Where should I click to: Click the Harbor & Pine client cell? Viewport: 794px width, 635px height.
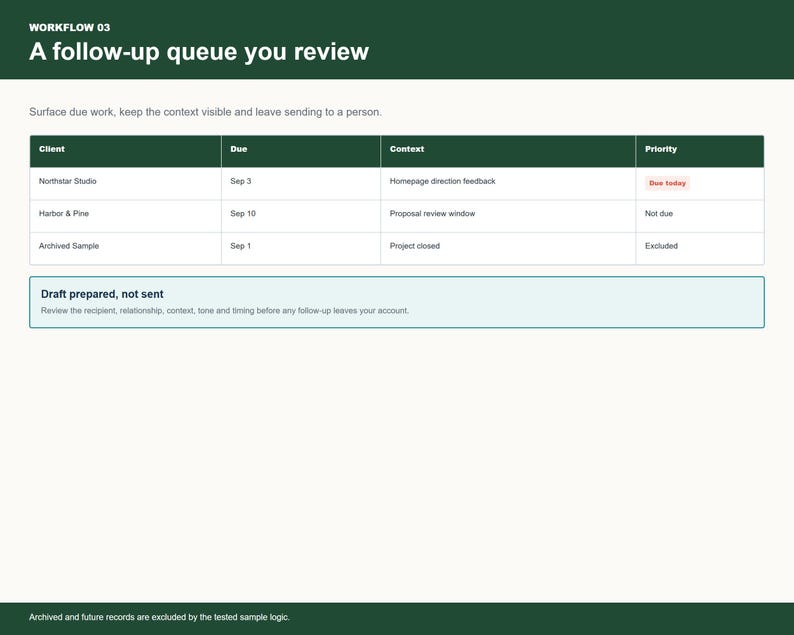126,216
